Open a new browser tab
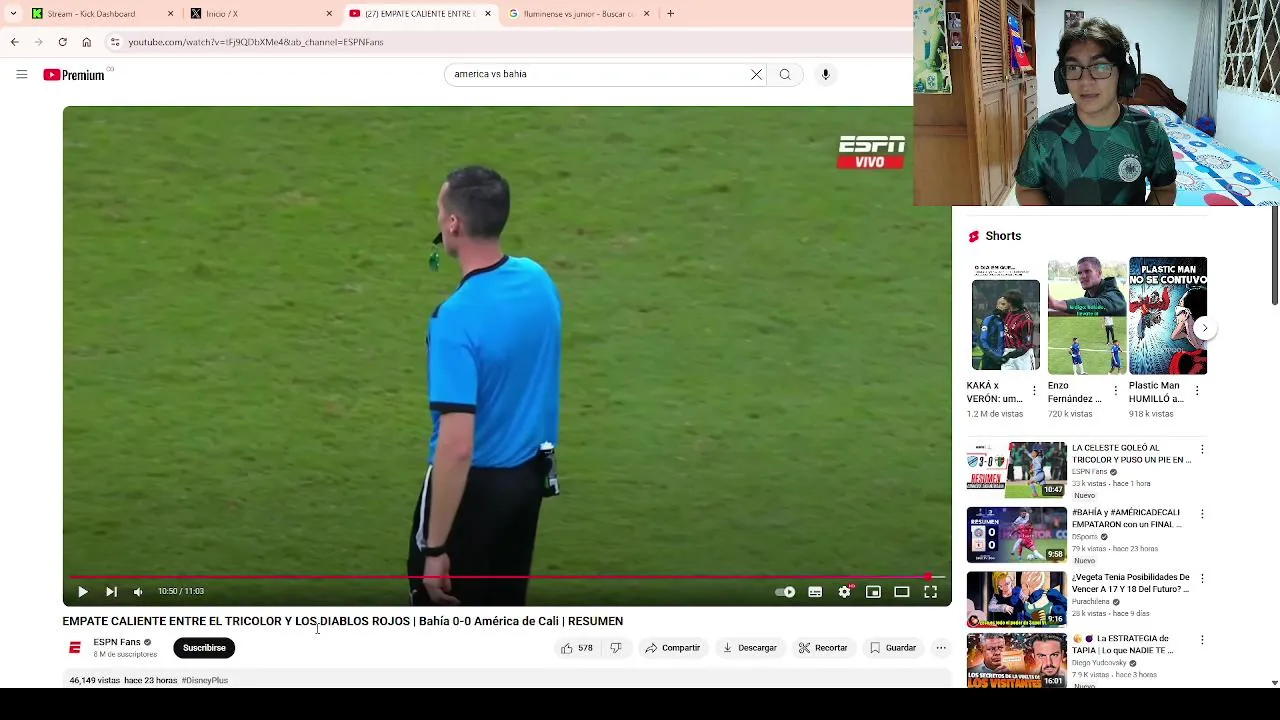Screen dimensions: 1280x720 670,14
